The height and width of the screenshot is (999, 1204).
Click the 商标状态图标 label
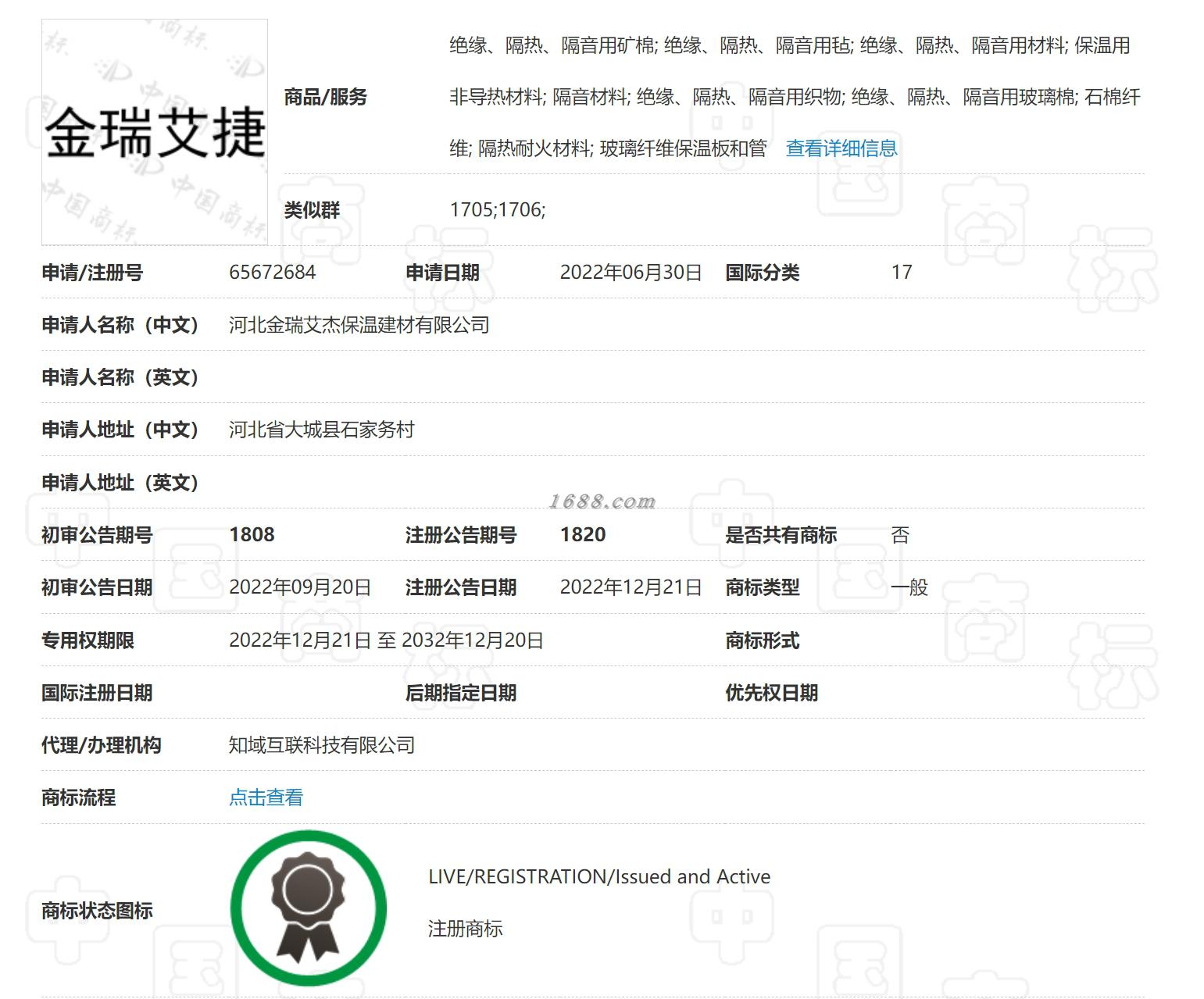pos(97,911)
